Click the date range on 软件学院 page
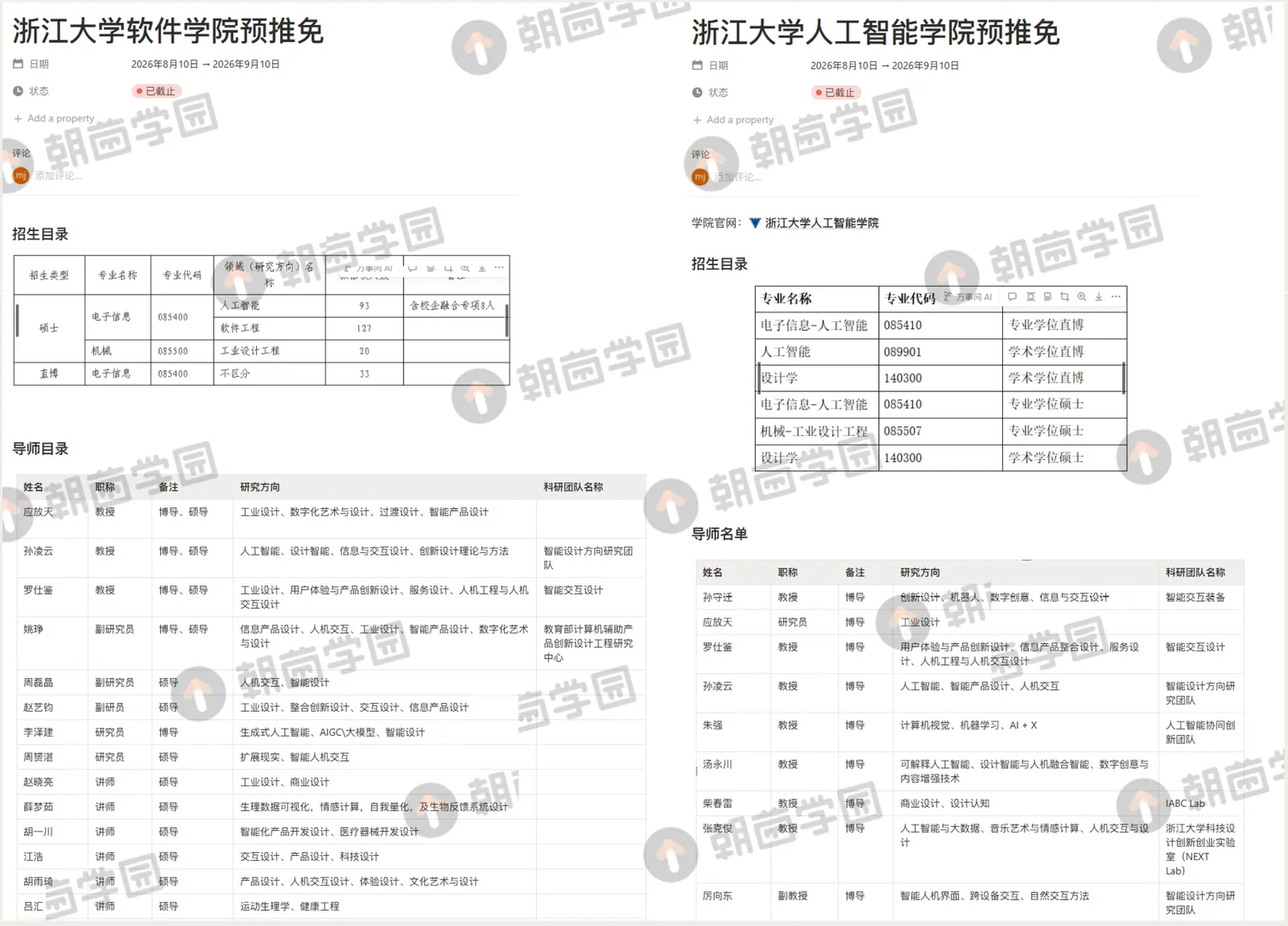The width and height of the screenshot is (1288, 926). click(205, 64)
